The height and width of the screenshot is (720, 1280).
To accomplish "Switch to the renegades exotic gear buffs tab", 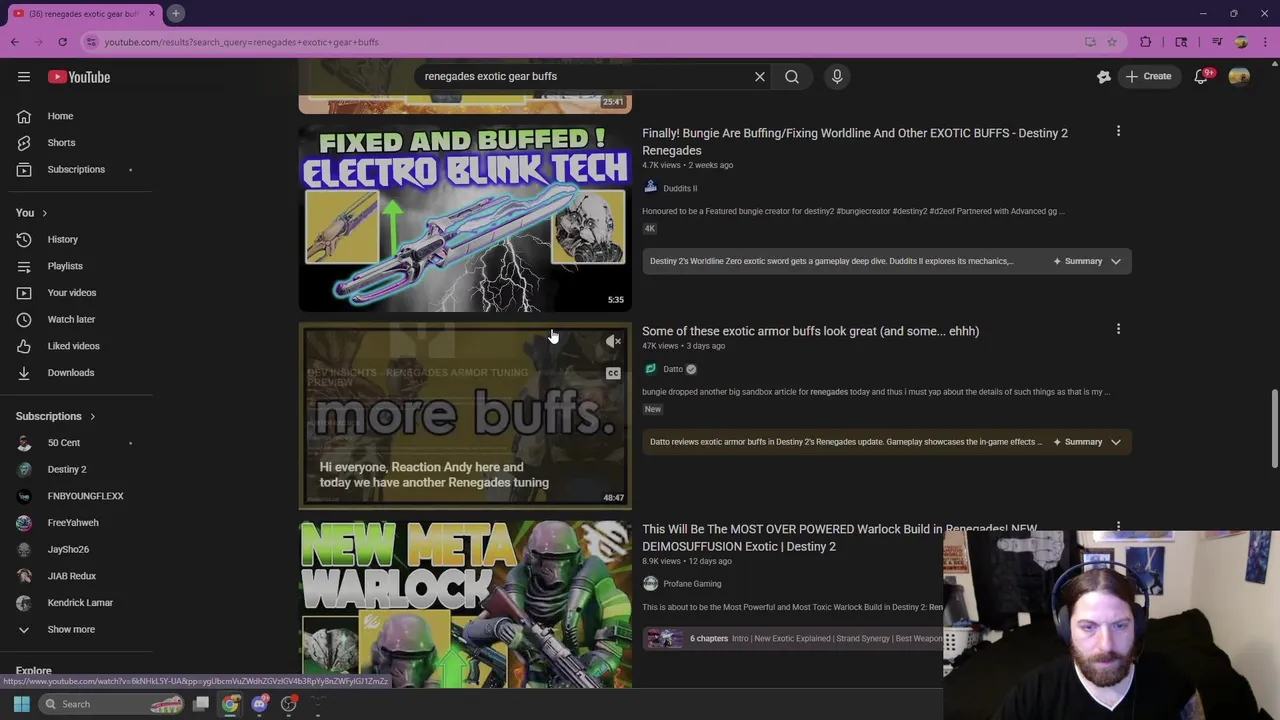I will (84, 13).
